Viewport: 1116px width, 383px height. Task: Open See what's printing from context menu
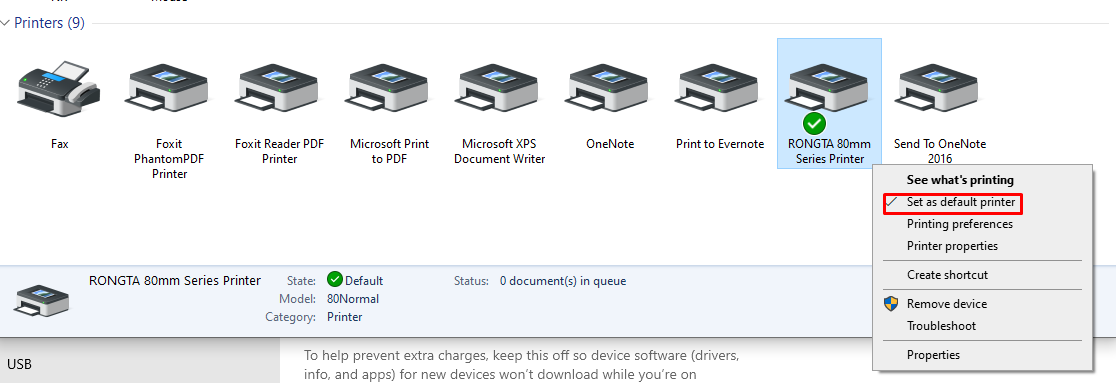click(959, 180)
